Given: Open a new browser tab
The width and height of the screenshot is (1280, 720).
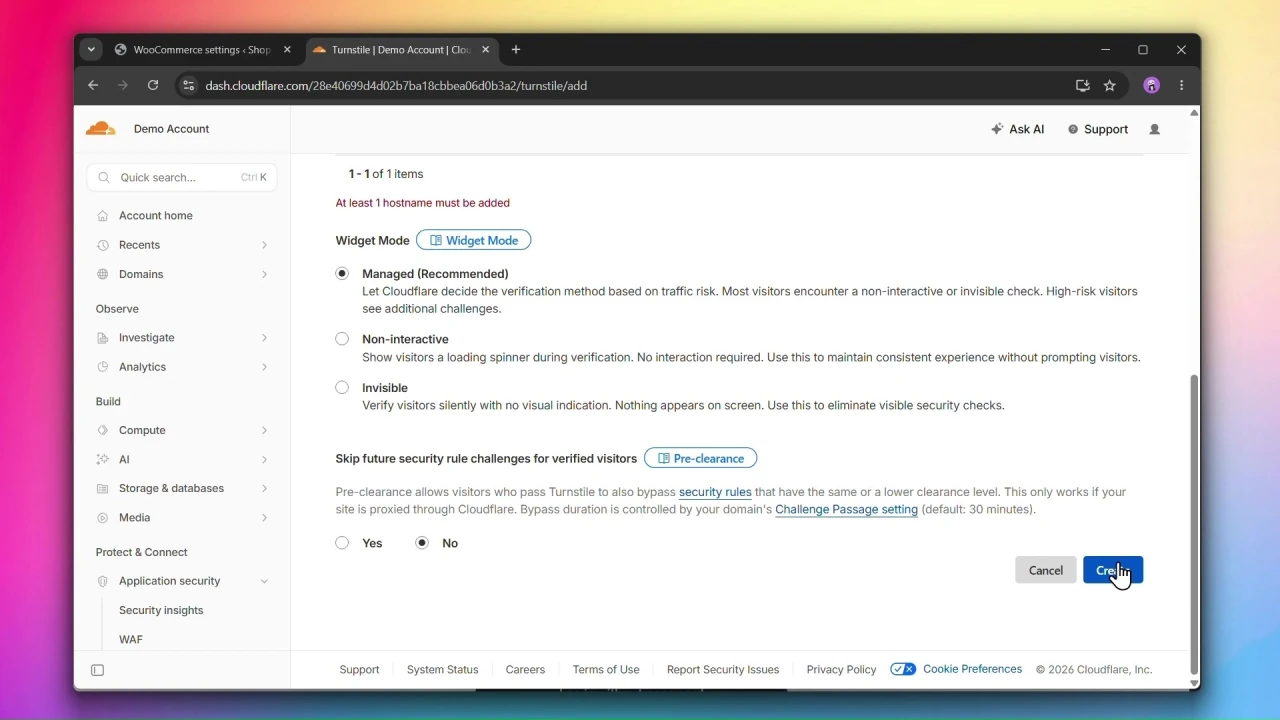Looking at the screenshot, I should coord(516,49).
